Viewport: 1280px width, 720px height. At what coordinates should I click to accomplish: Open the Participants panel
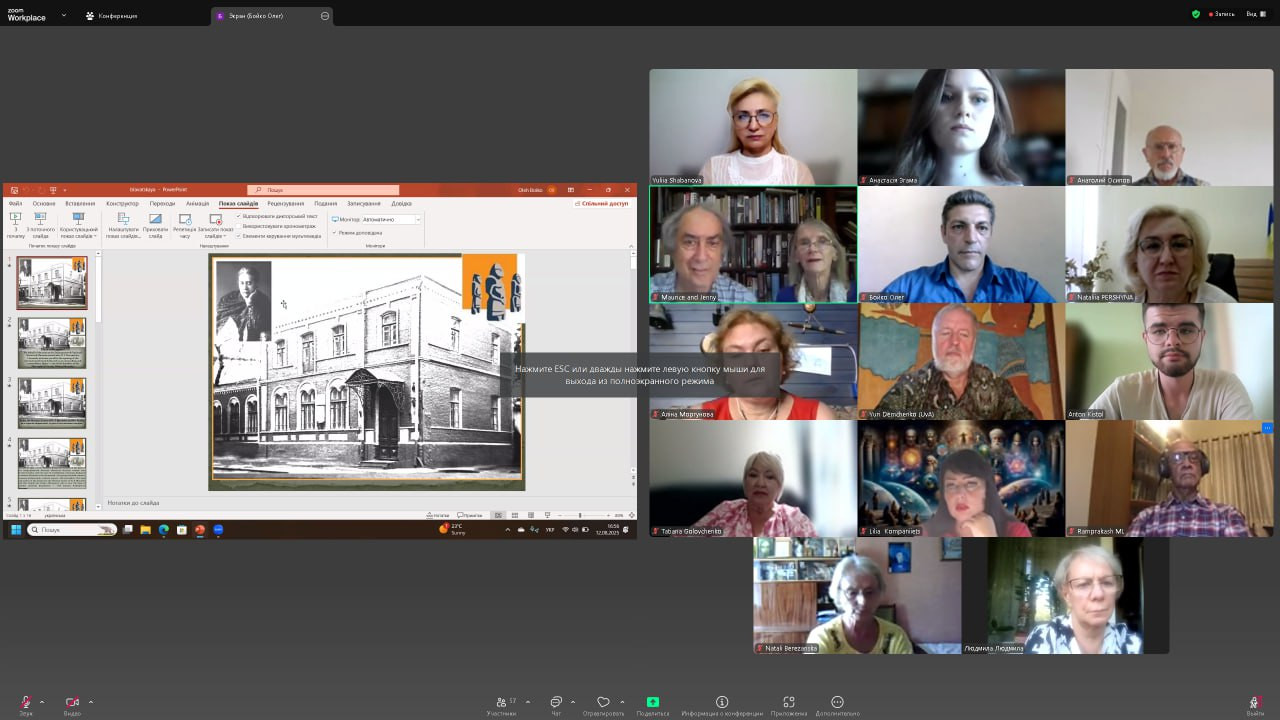(503, 703)
